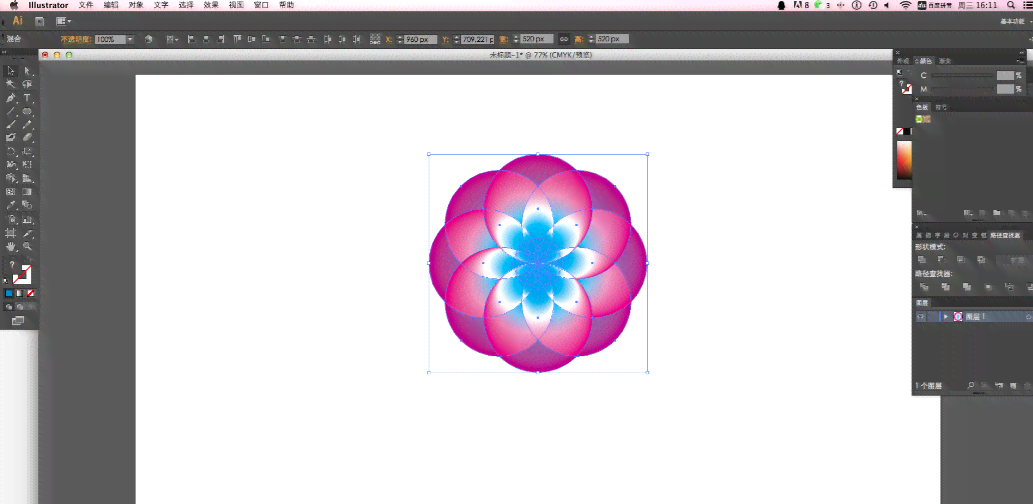Click the Wi-Fi status icon
This screenshot has height=504, width=1033.
click(x=905, y=5)
